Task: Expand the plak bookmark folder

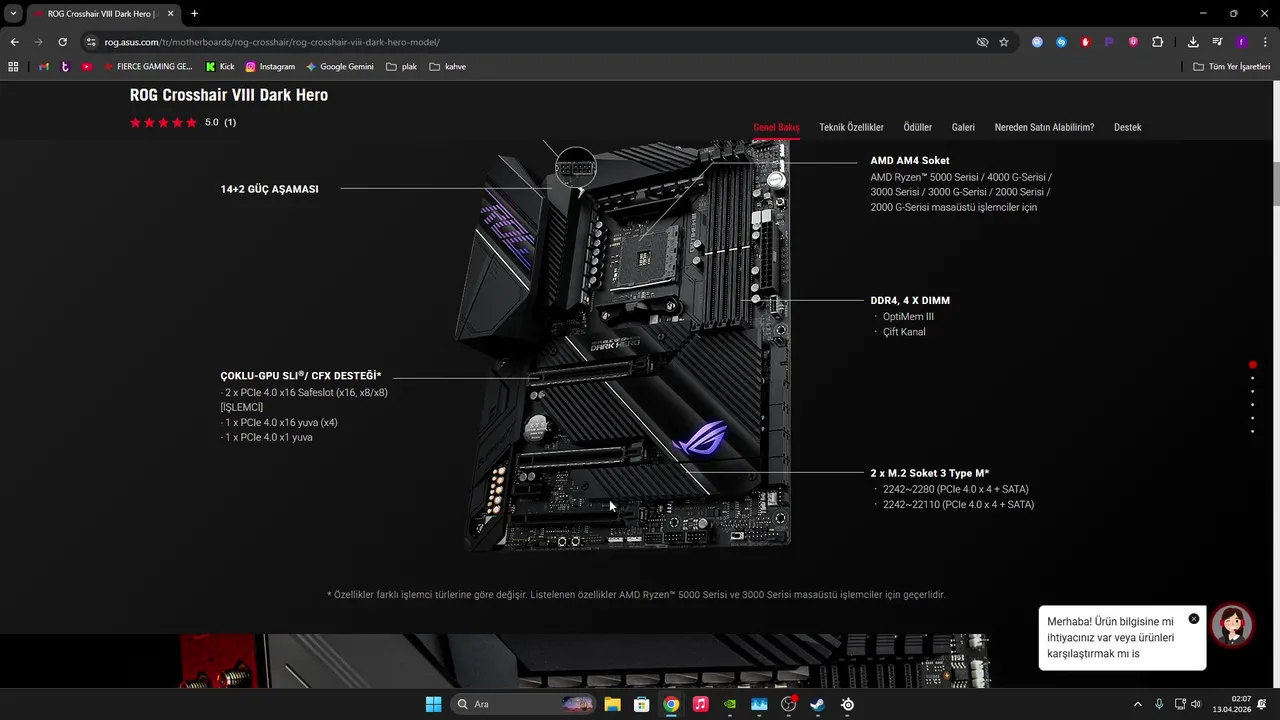Action: point(401,67)
